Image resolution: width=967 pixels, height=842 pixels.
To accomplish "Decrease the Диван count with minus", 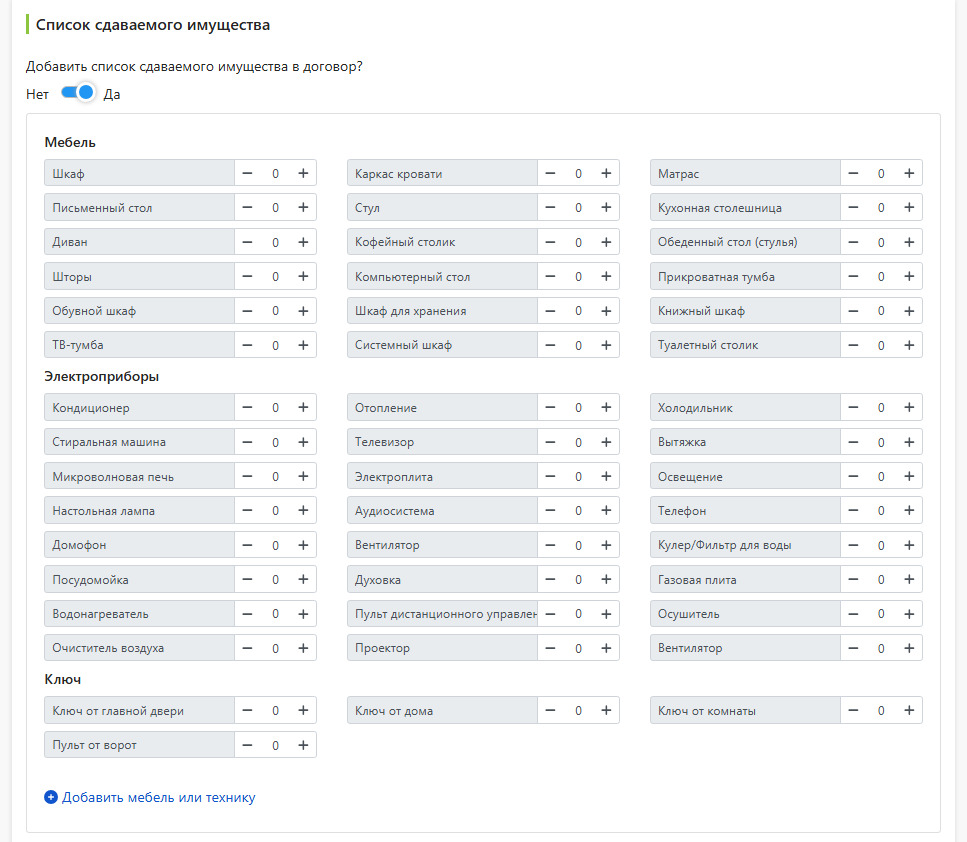I will tap(247, 242).
